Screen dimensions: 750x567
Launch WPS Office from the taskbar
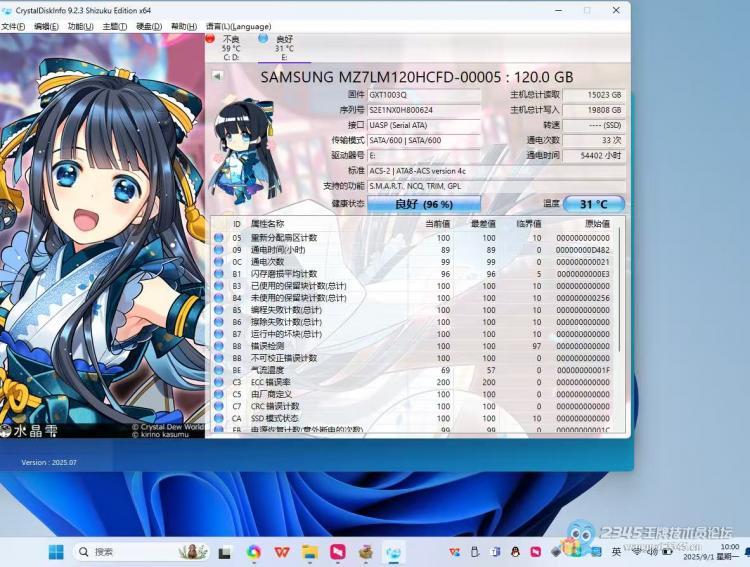[282, 553]
